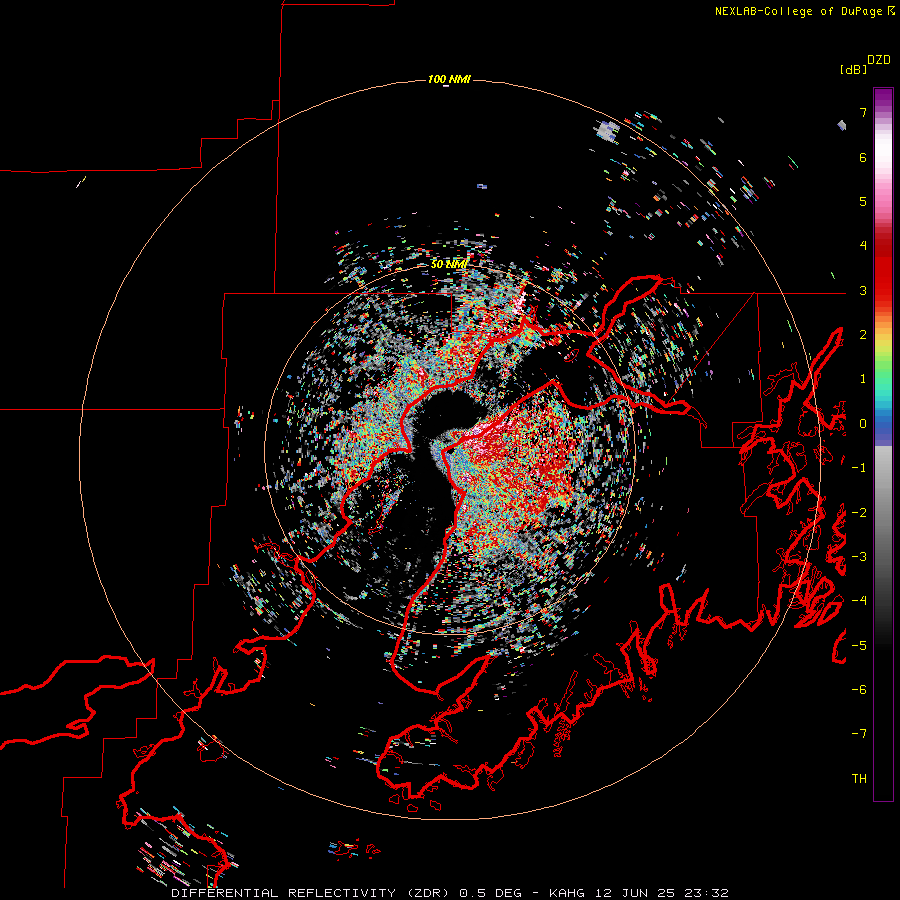Click the ZDR color scale bar
The height and width of the screenshot is (900, 900).
pyautogui.click(x=883, y=444)
